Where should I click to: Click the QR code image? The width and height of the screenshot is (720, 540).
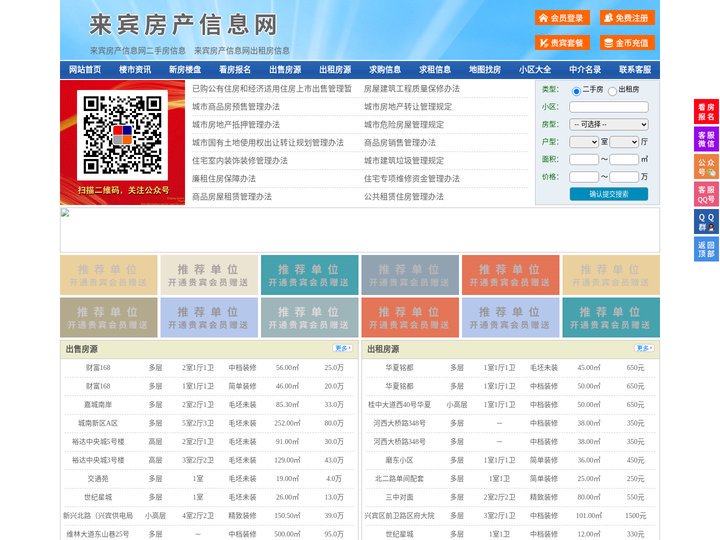[x=123, y=135]
